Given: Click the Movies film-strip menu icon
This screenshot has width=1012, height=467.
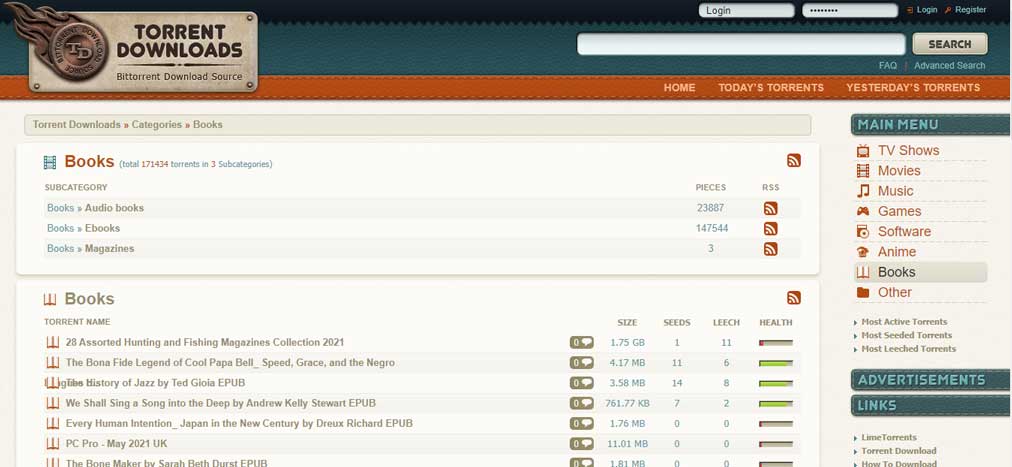Looking at the screenshot, I should pyautogui.click(x=863, y=171).
